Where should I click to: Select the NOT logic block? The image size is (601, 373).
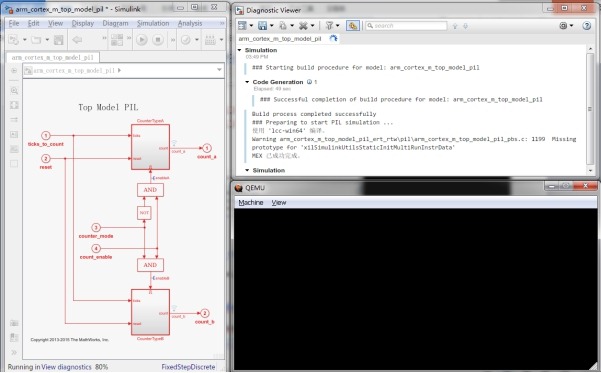[144, 213]
